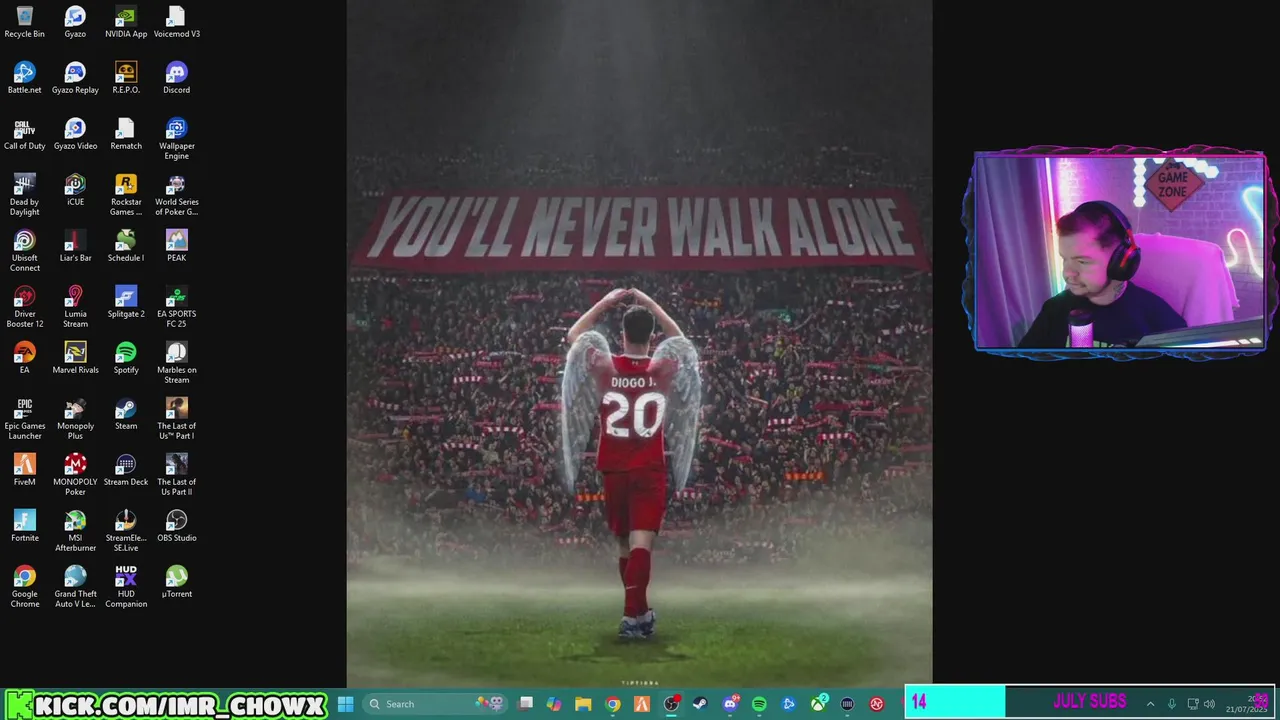Screen dimensions: 1280x720
Task: Select the World Series of Poker icon
Action: pos(176,195)
